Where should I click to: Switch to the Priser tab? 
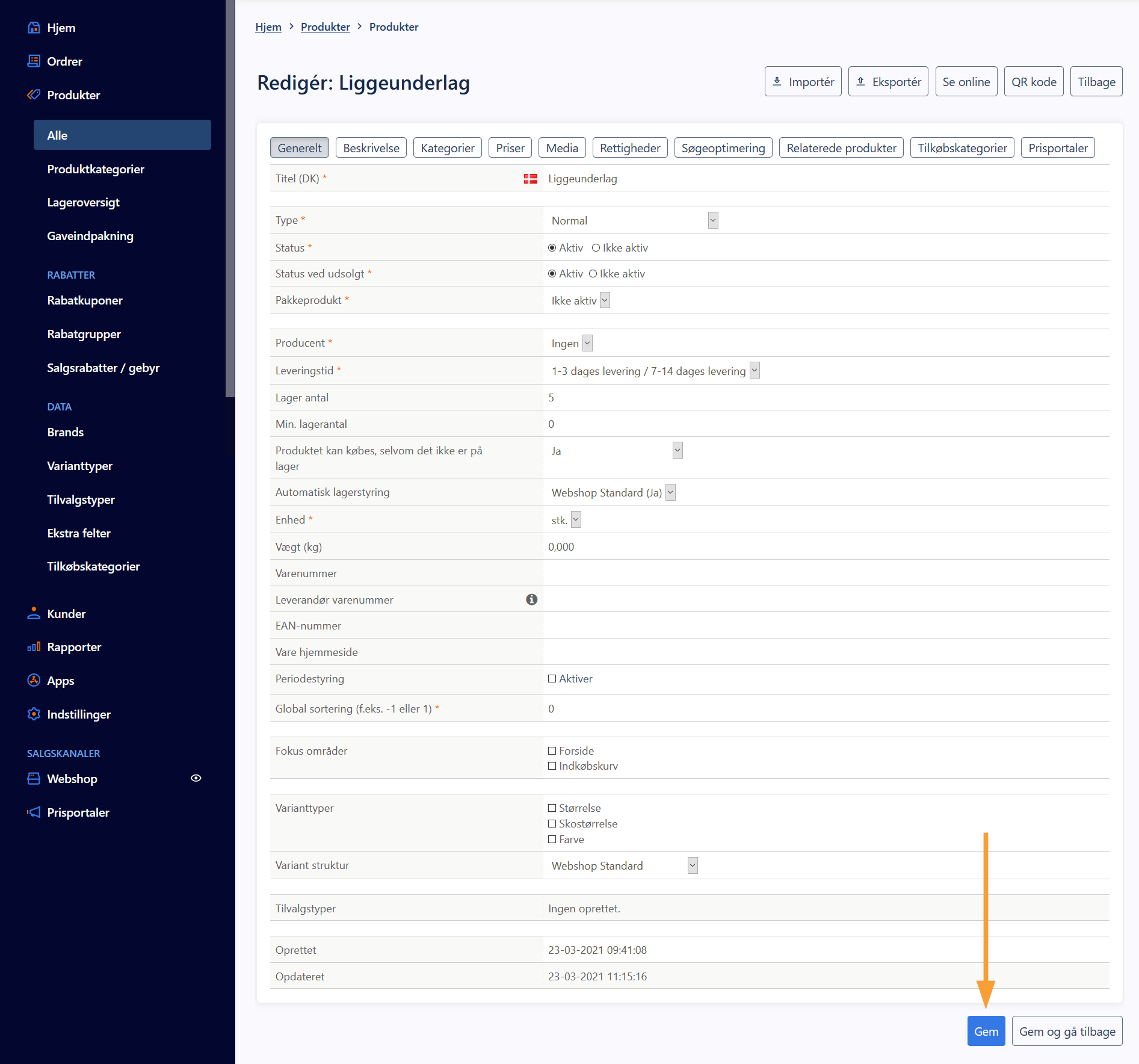tap(510, 148)
